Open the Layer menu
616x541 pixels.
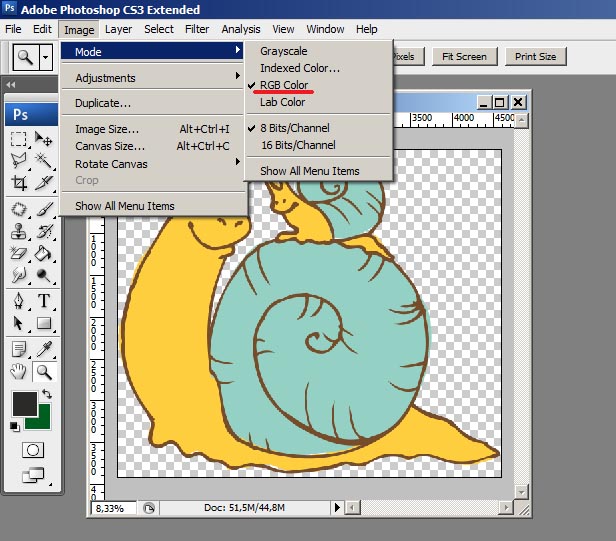(118, 29)
